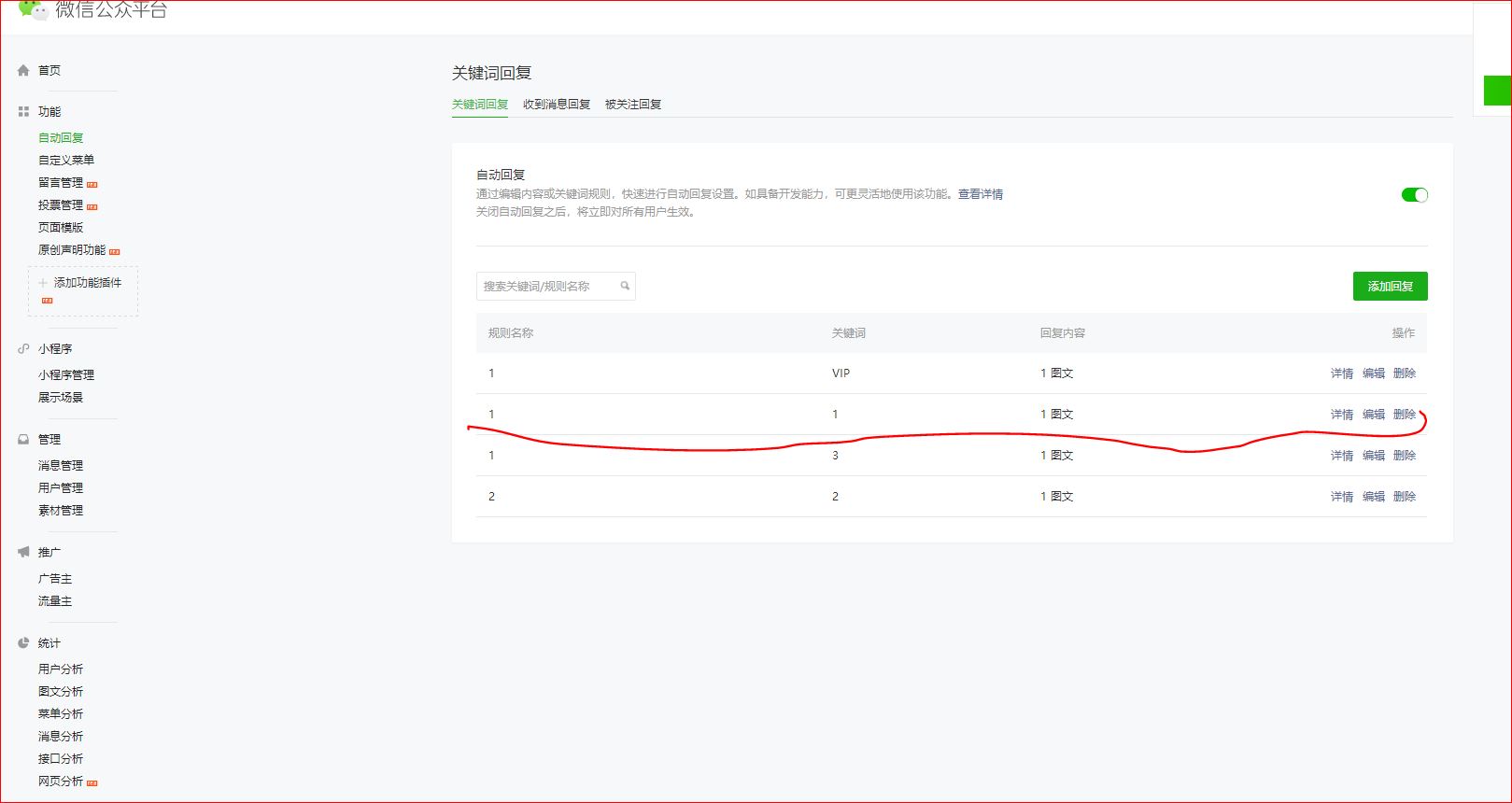Click the megaphone icon beside 推广
1512x803 pixels.
tap(23, 552)
